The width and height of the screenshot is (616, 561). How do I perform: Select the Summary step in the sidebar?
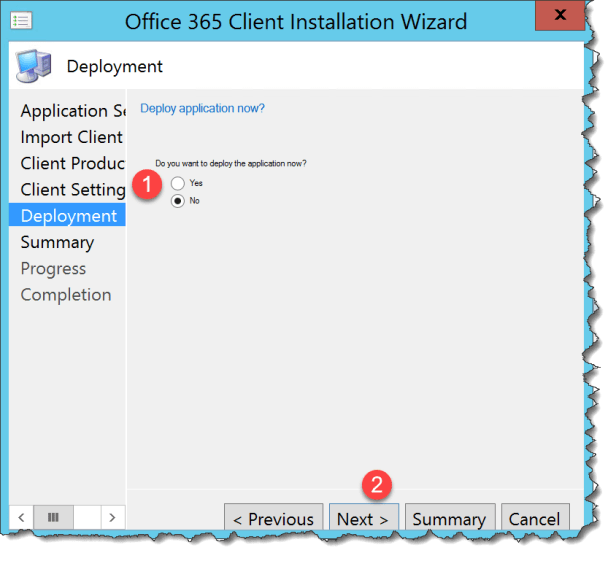[57, 242]
